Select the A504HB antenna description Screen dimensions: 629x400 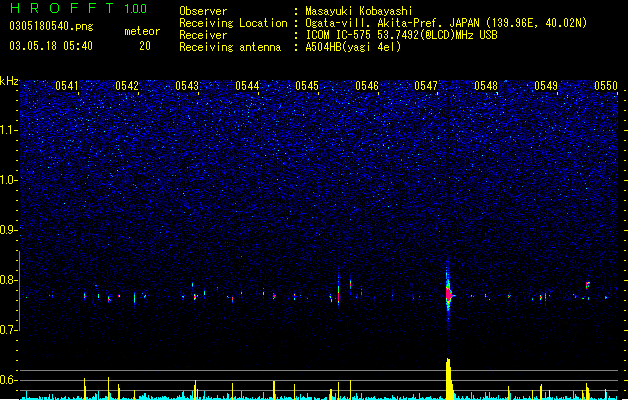pos(353,47)
